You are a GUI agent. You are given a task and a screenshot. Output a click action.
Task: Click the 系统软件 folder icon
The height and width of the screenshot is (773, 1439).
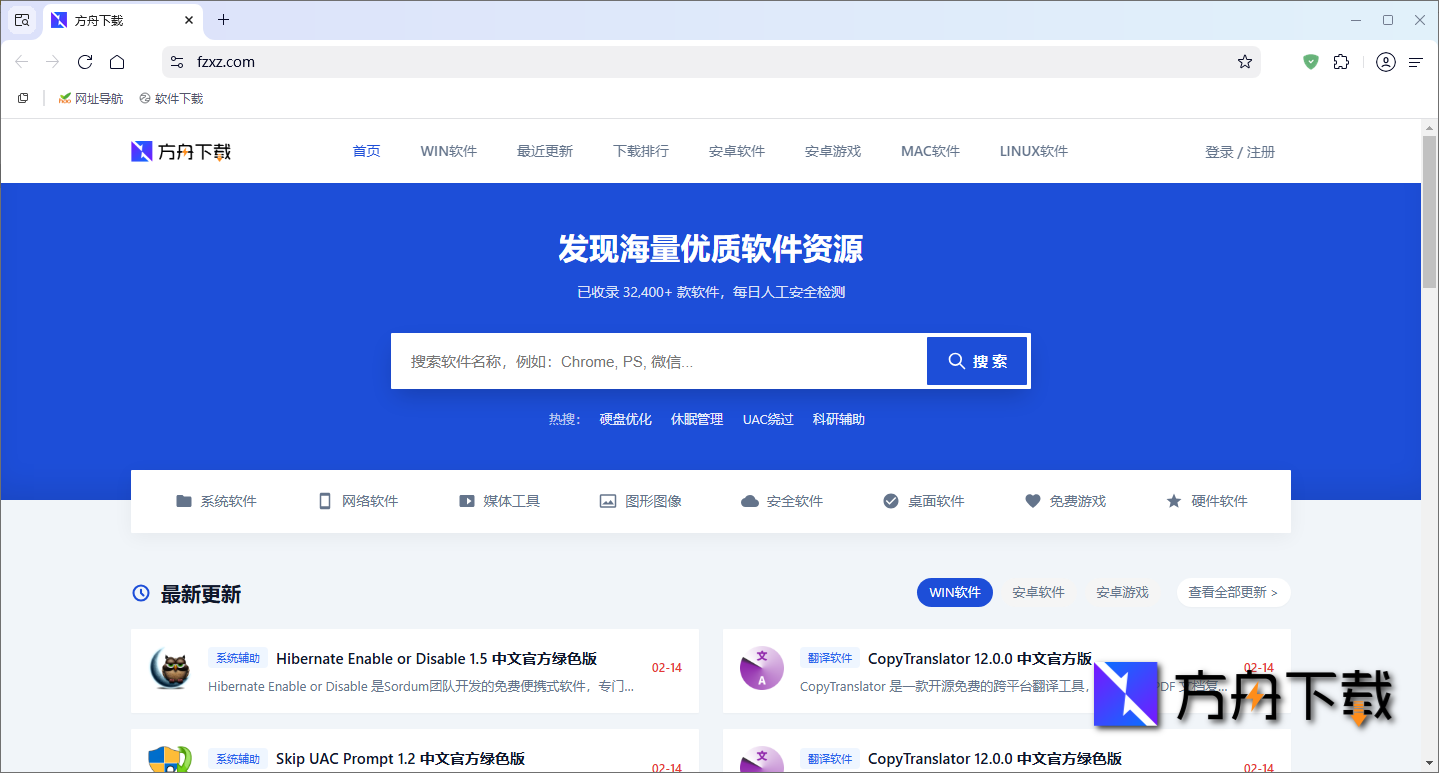(184, 500)
